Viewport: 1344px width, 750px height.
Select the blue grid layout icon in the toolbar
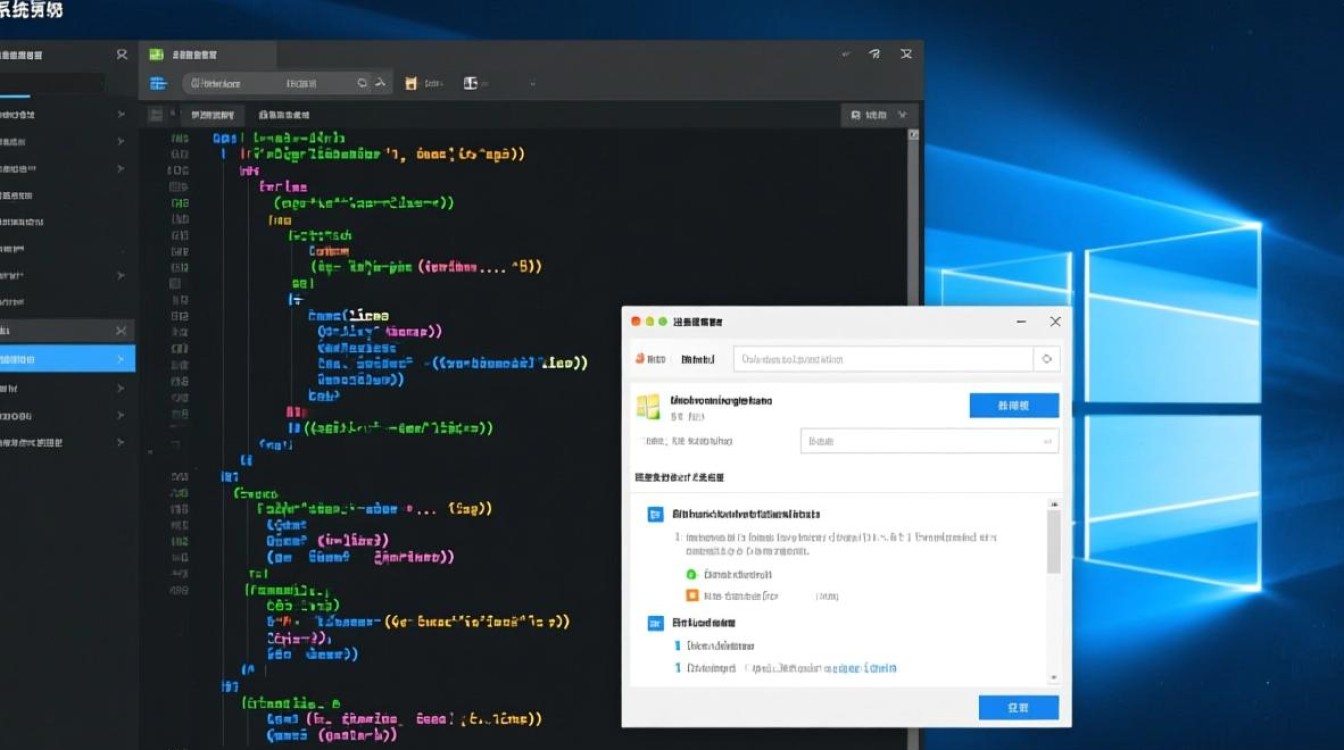157,83
